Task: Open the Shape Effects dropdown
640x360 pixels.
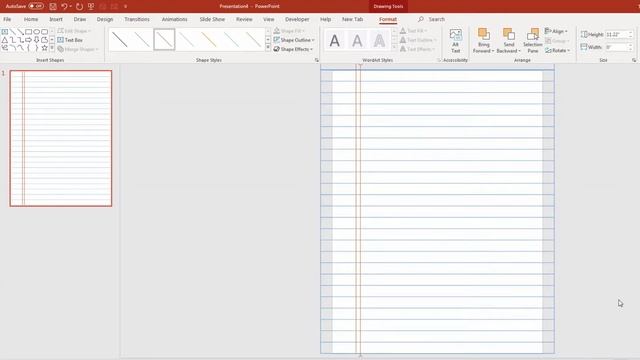Action: tap(293, 49)
